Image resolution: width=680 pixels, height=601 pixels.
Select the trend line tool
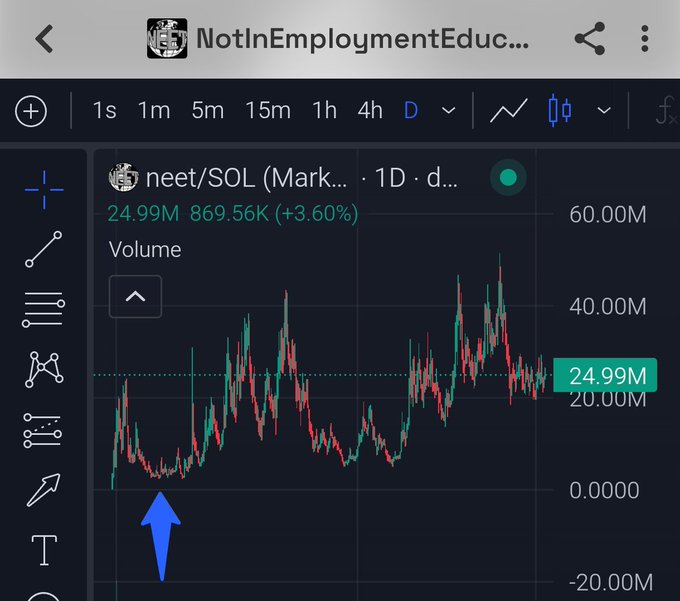click(43, 249)
